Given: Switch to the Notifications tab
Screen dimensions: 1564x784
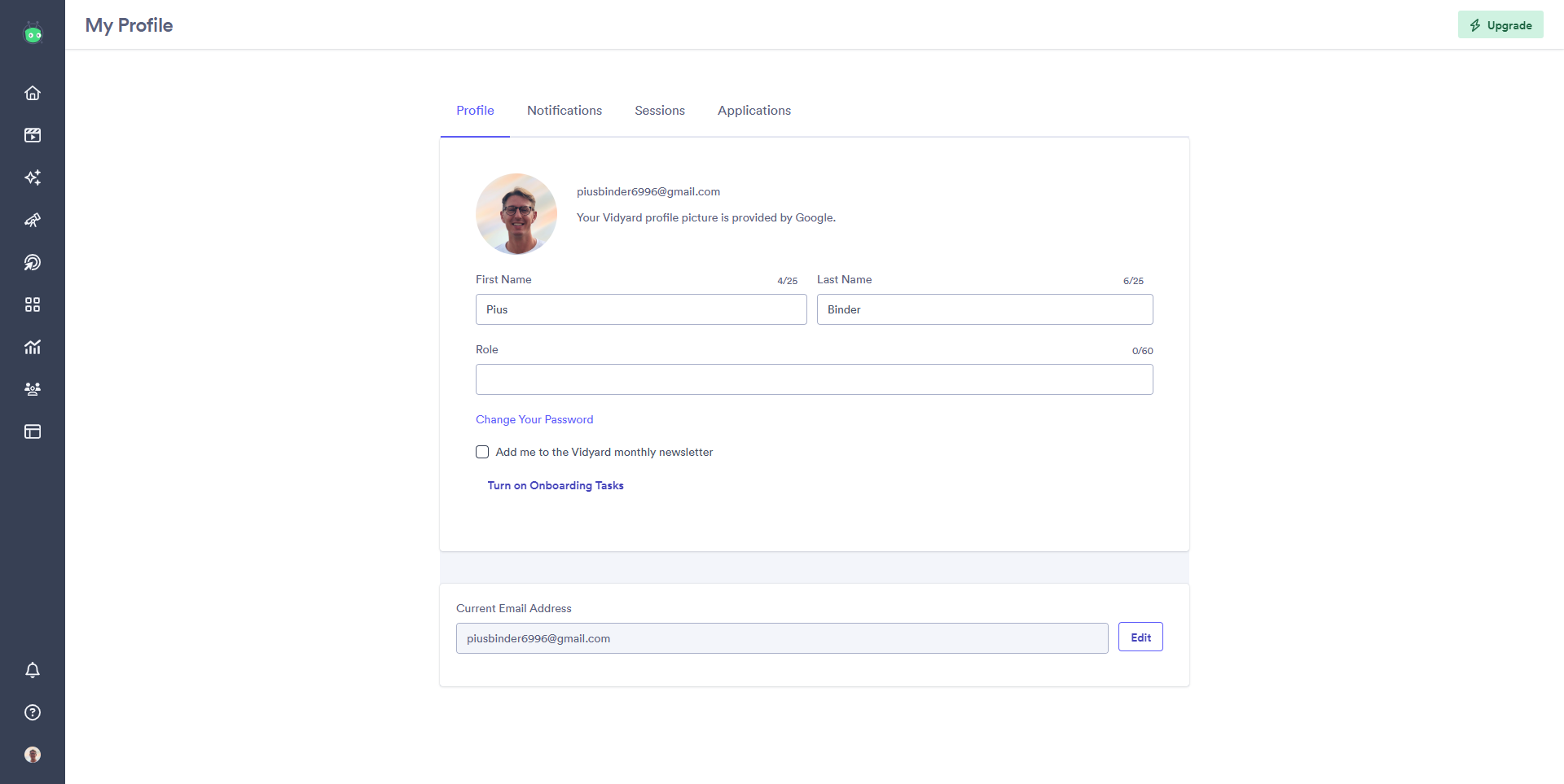Looking at the screenshot, I should coord(564,111).
